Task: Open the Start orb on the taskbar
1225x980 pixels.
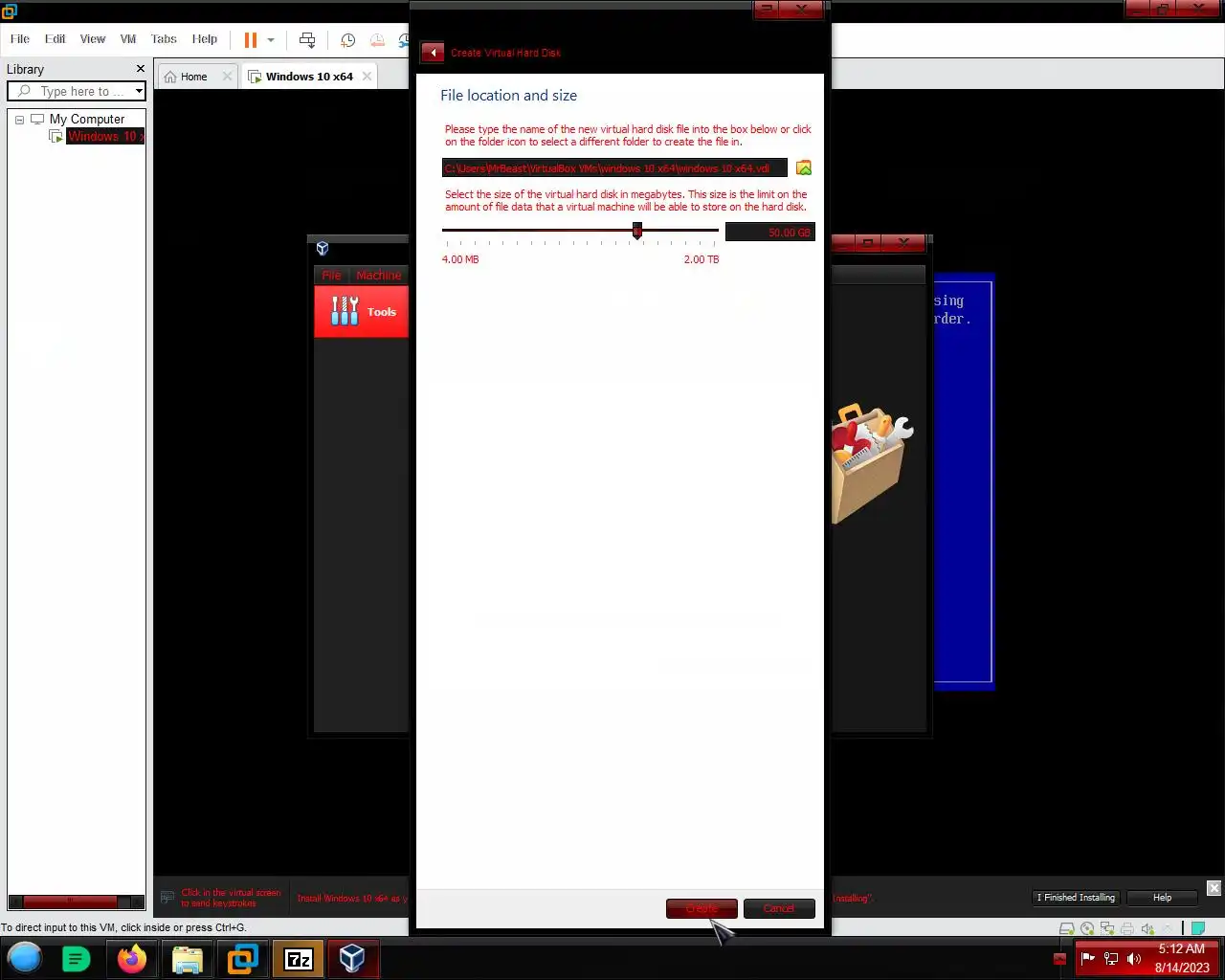Action: tap(25, 958)
